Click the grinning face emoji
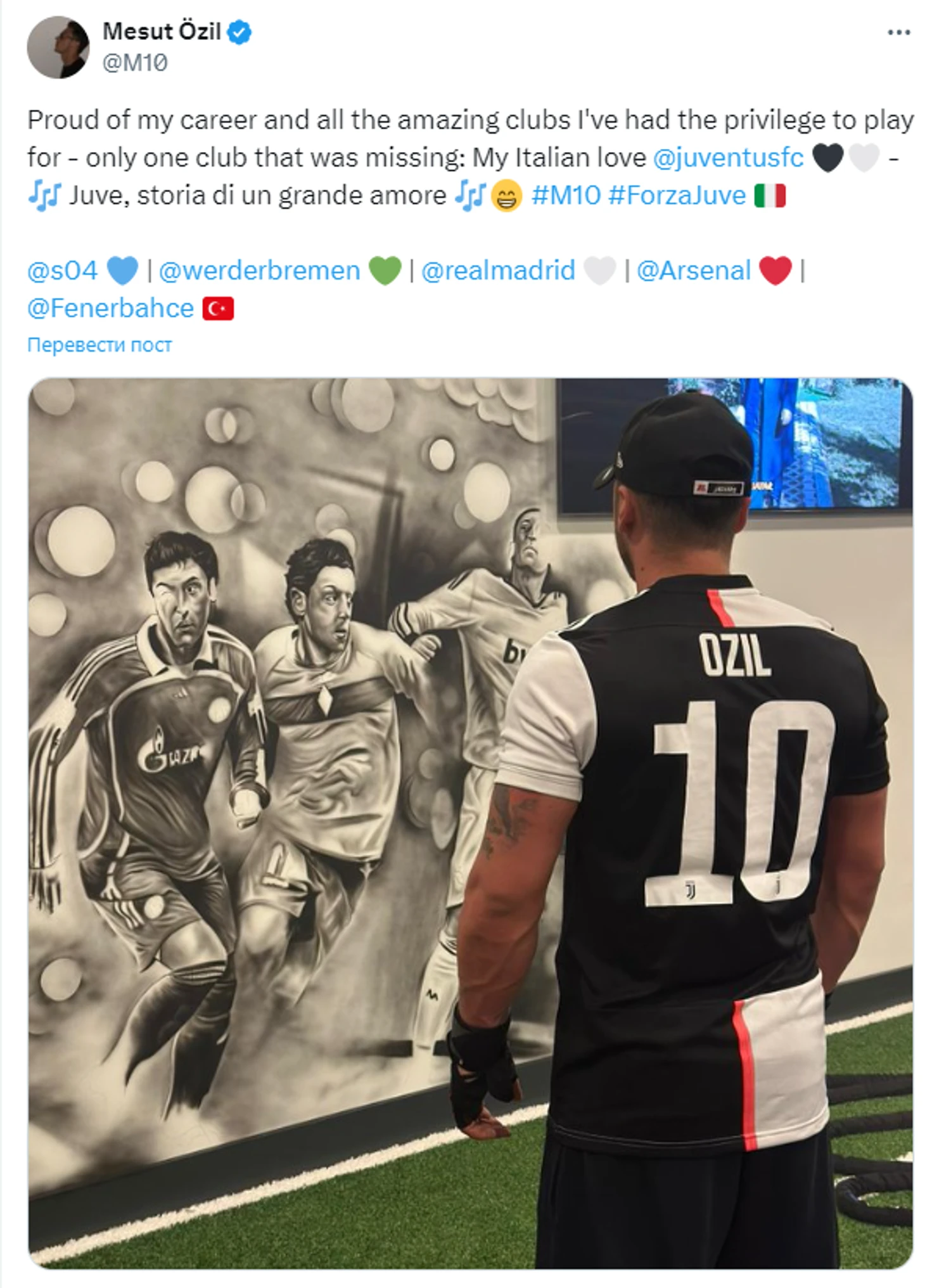Screen dimensions: 925x1288 coord(507,196)
